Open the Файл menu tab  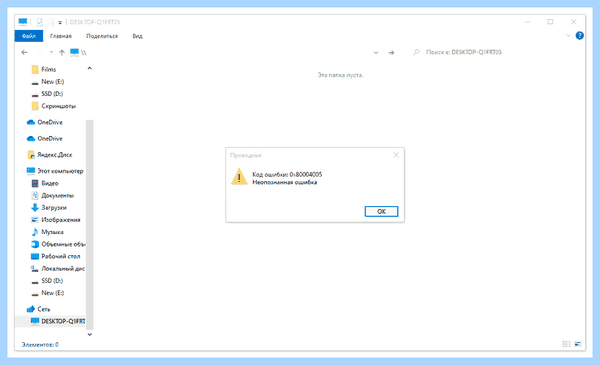[29, 36]
